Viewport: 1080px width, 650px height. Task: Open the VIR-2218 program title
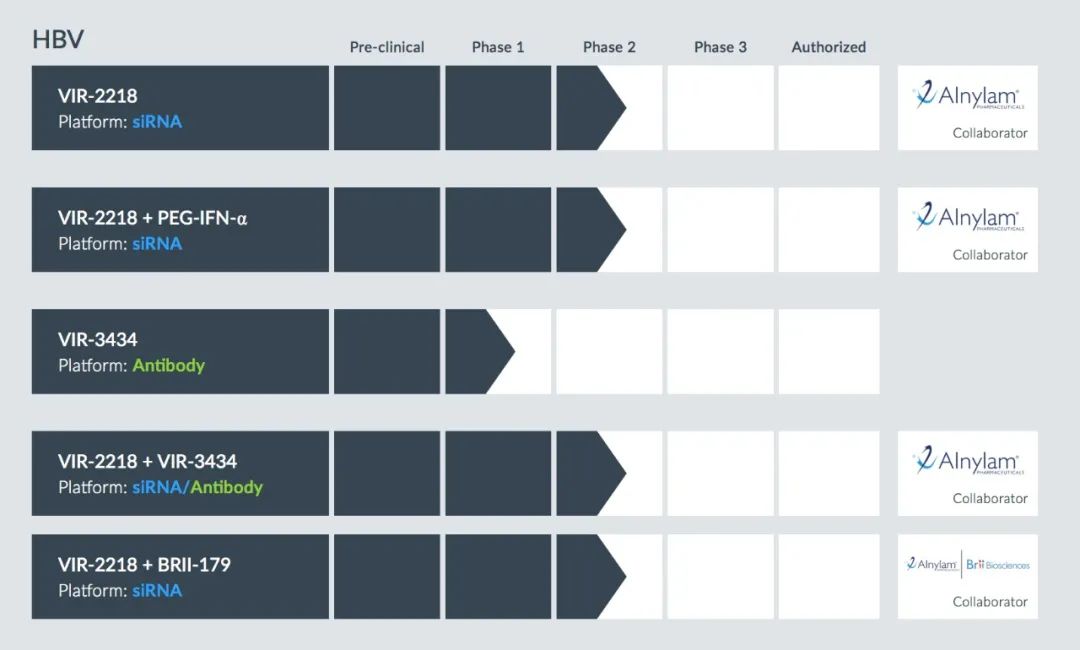(x=98, y=96)
